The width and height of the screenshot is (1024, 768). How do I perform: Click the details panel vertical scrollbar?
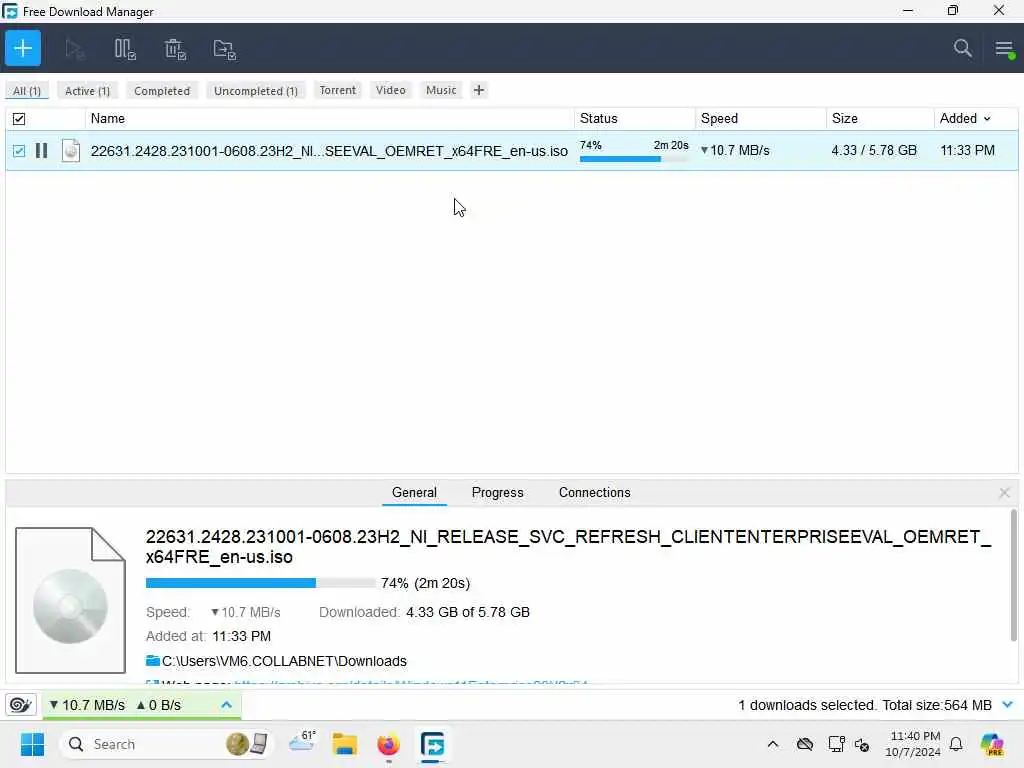point(1014,575)
